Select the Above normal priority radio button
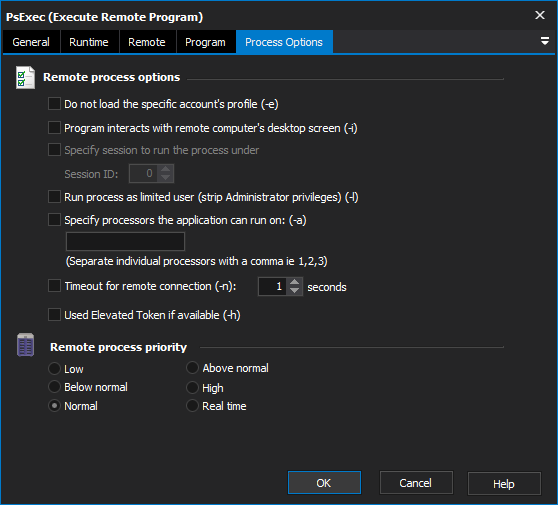 pos(193,368)
